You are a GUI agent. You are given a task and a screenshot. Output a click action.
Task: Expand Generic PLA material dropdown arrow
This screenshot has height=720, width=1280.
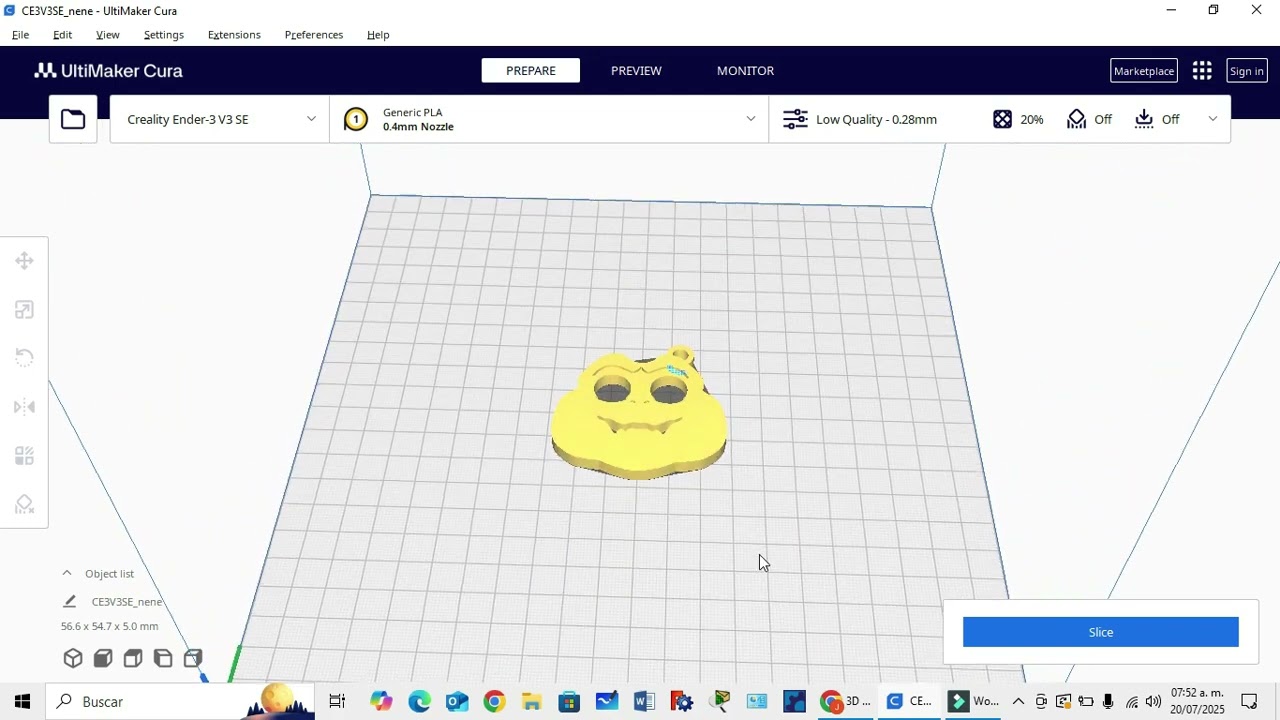(751, 119)
